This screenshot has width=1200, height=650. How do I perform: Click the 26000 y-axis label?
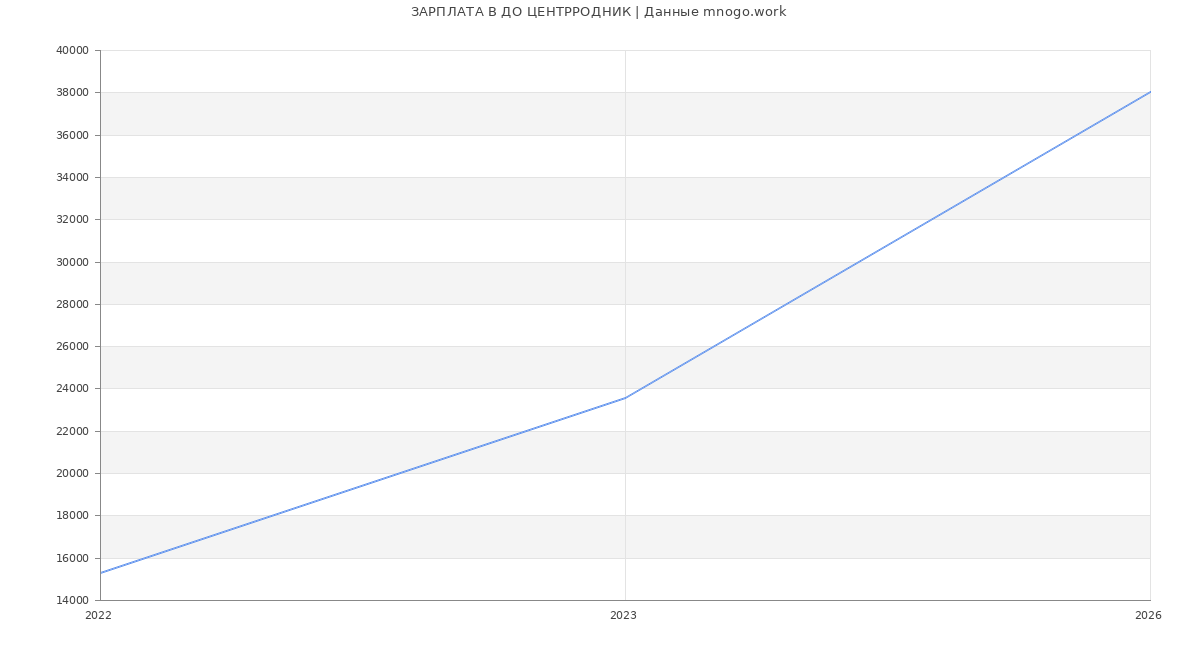pos(72,347)
